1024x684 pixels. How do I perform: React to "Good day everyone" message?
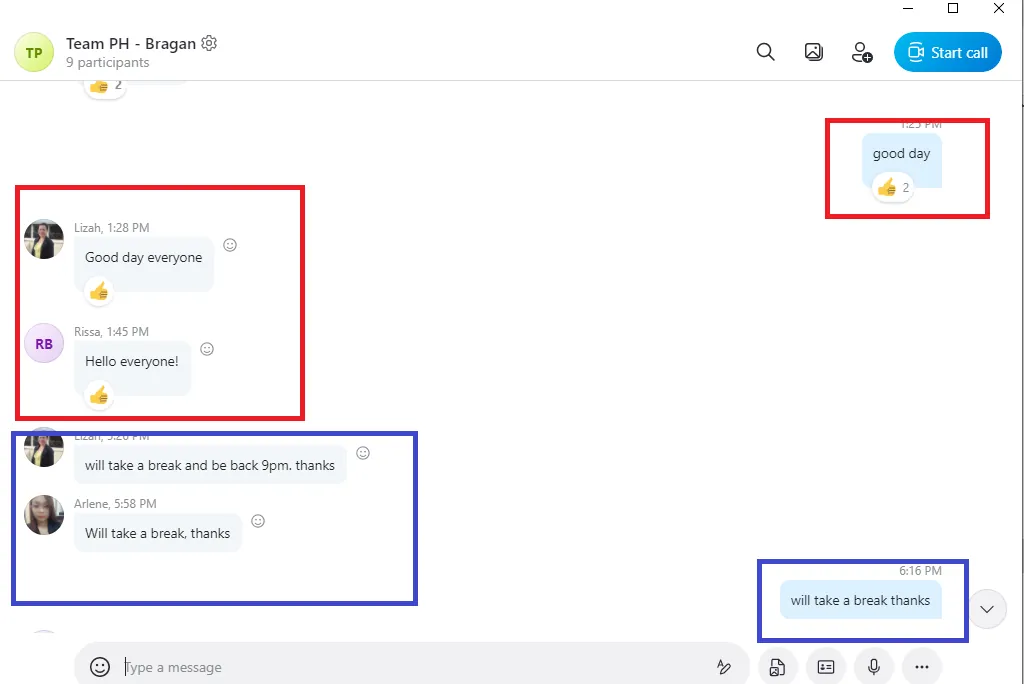coord(230,245)
